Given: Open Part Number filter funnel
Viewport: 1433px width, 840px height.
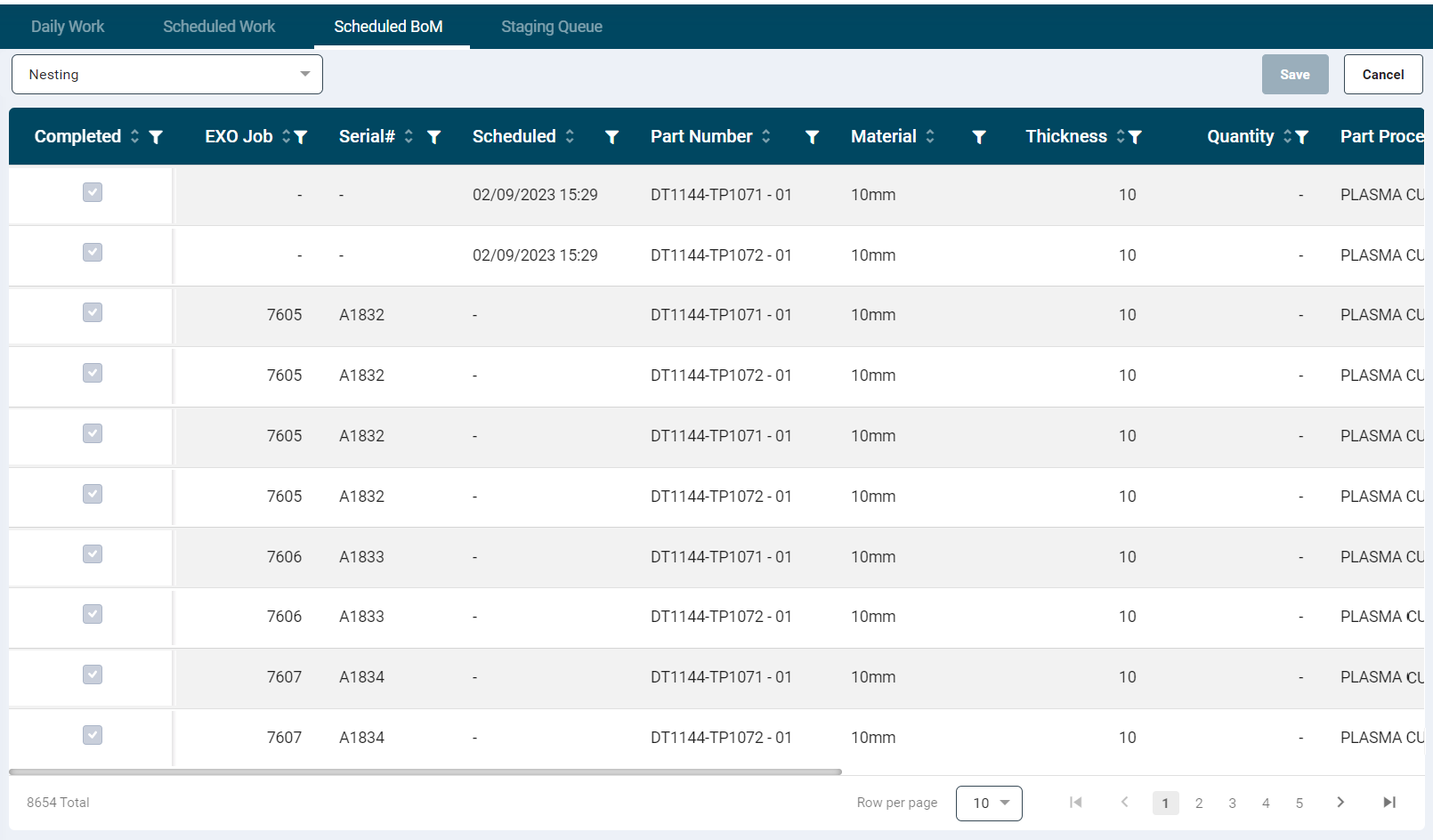Looking at the screenshot, I should (x=812, y=137).
